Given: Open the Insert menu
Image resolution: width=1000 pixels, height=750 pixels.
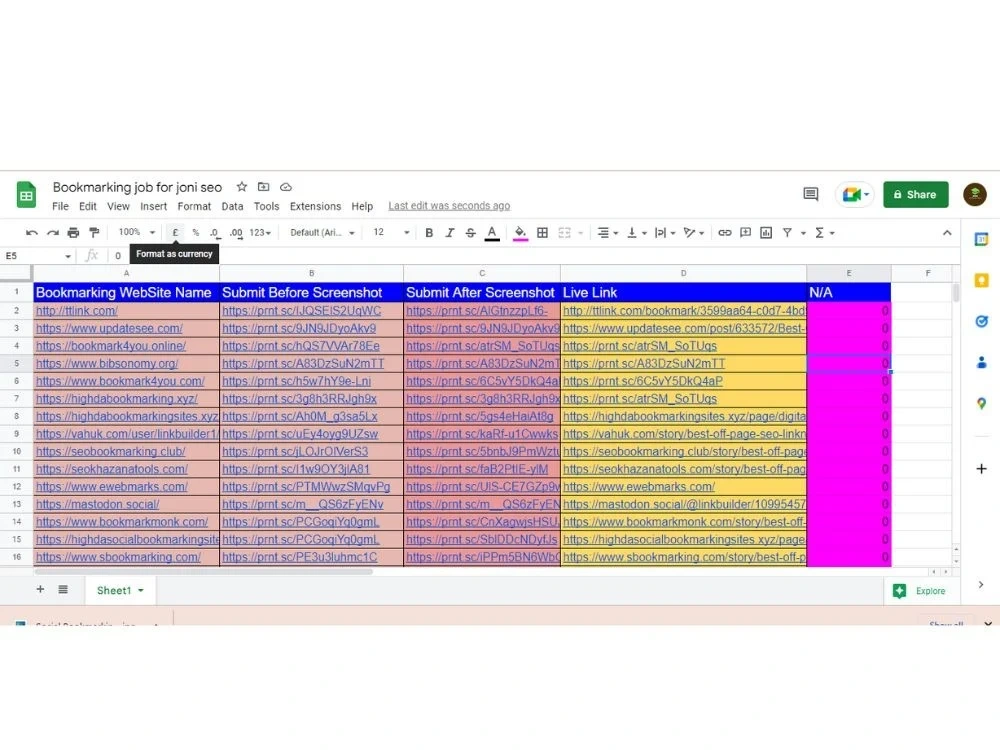Looking at the screenshot, I should [x=154, y=206].
